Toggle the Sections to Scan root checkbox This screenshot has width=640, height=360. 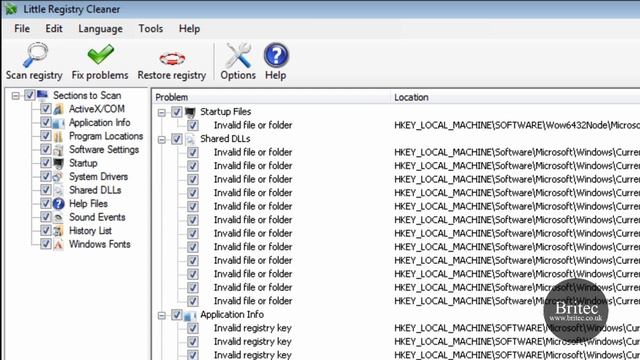(29, 96)
